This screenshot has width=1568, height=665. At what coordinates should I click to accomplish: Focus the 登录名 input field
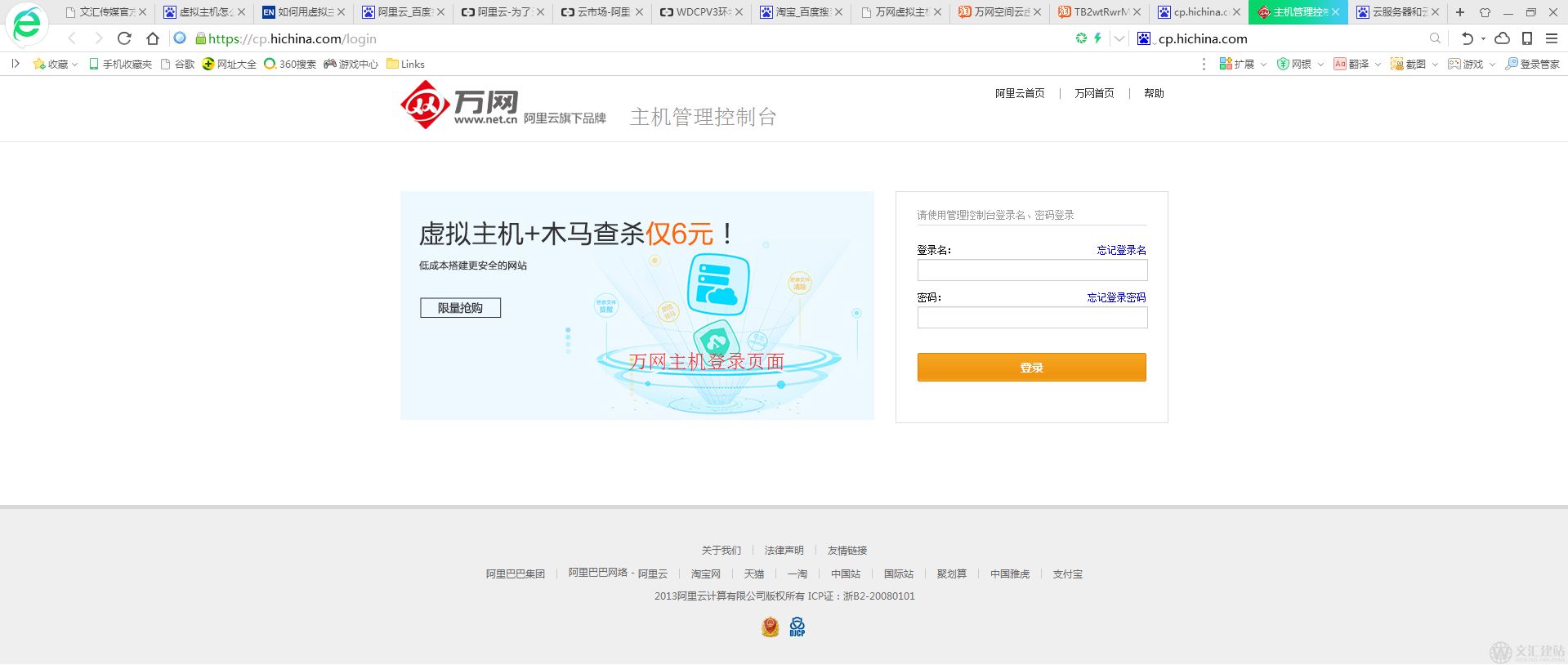pos(1032,270)
